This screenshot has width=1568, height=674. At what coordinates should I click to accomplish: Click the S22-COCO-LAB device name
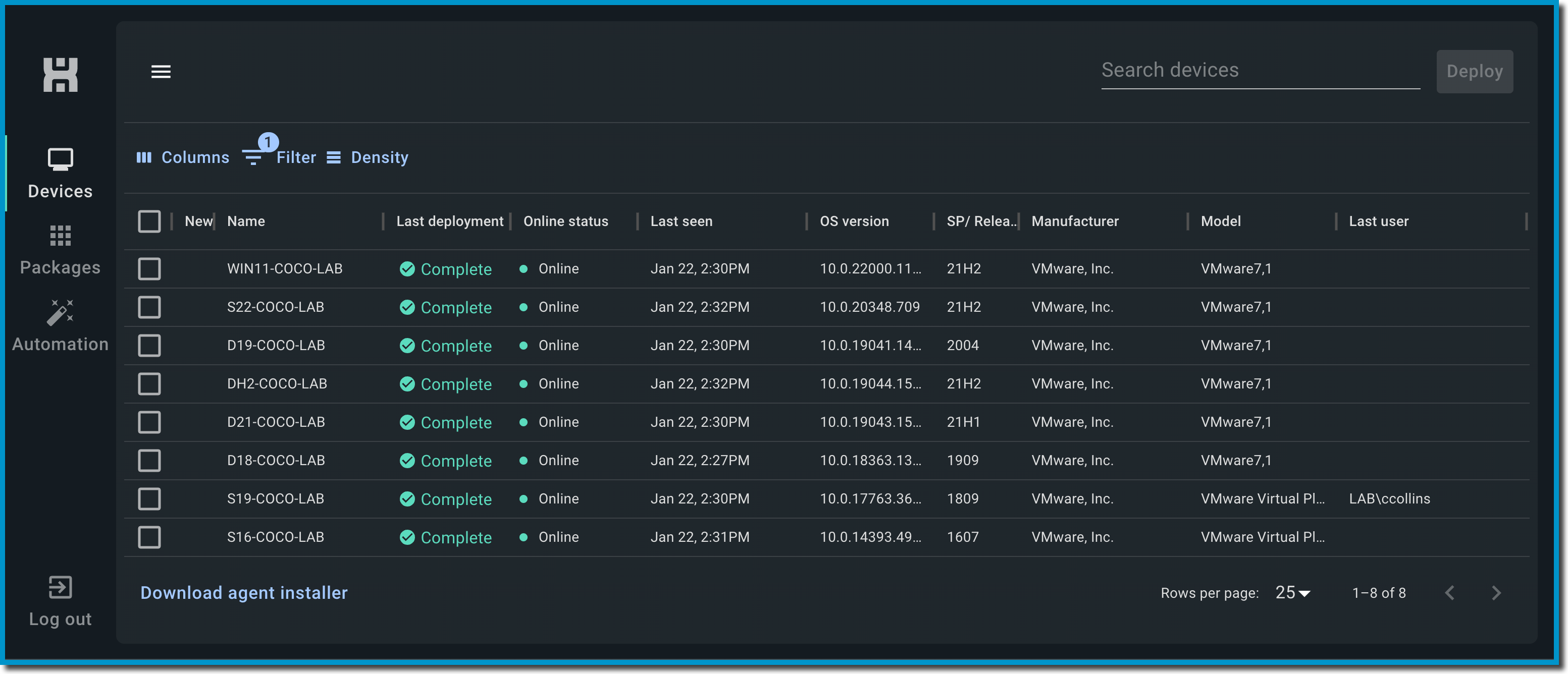click(x=275, y=307)
